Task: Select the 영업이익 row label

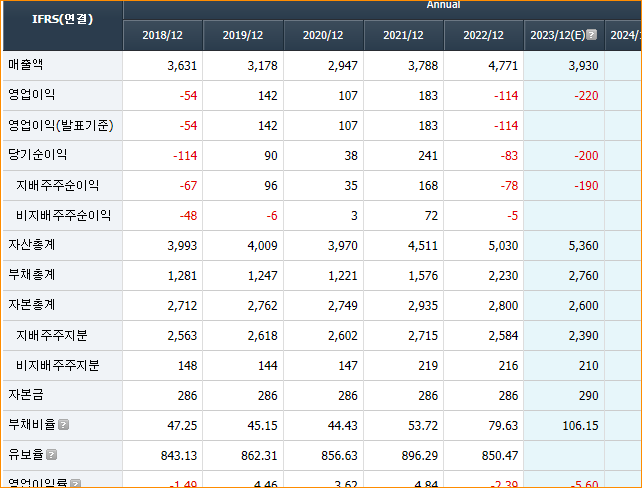Action: tap(32, 94)
